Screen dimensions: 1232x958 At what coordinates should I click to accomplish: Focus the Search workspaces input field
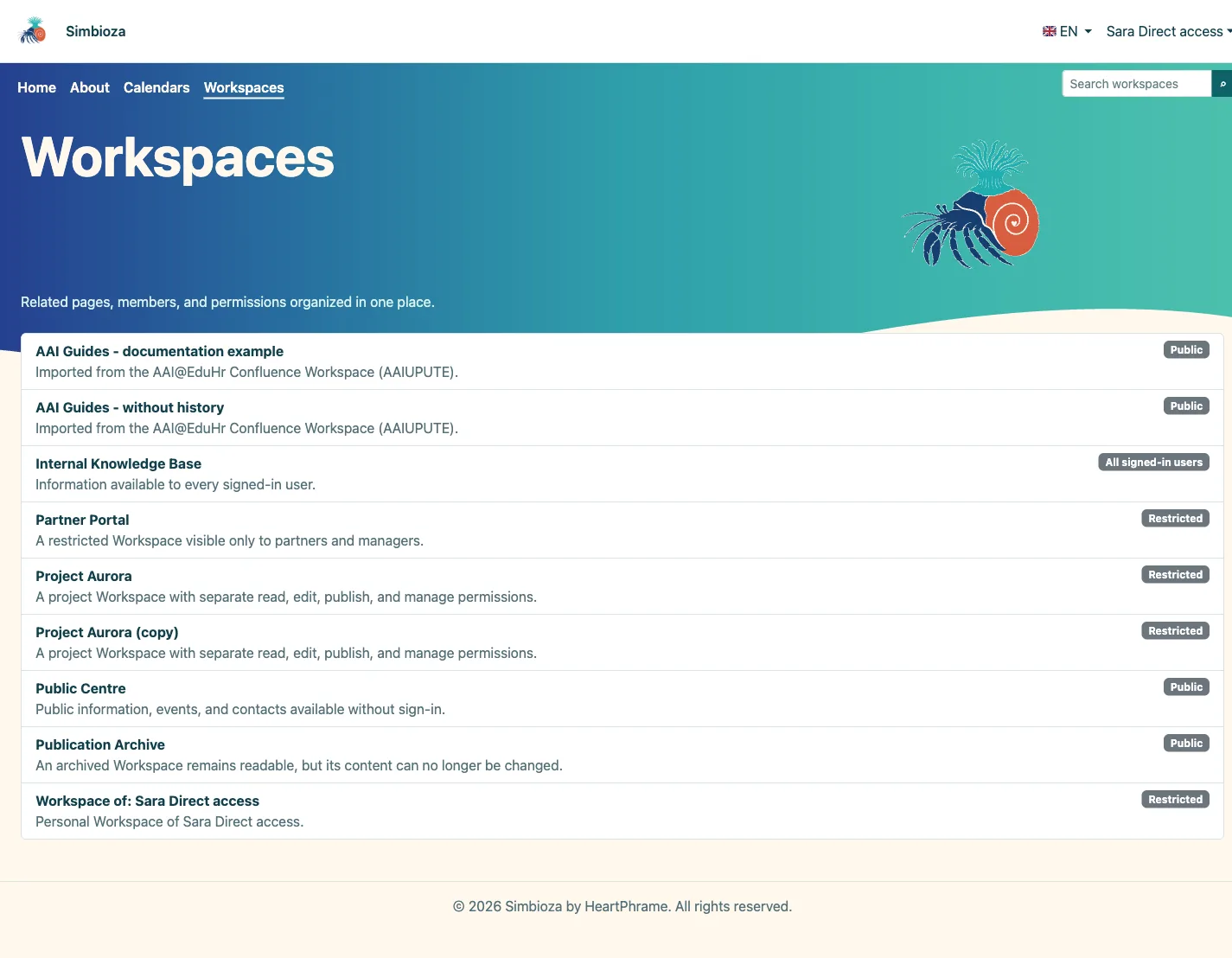pos(1136,84)
